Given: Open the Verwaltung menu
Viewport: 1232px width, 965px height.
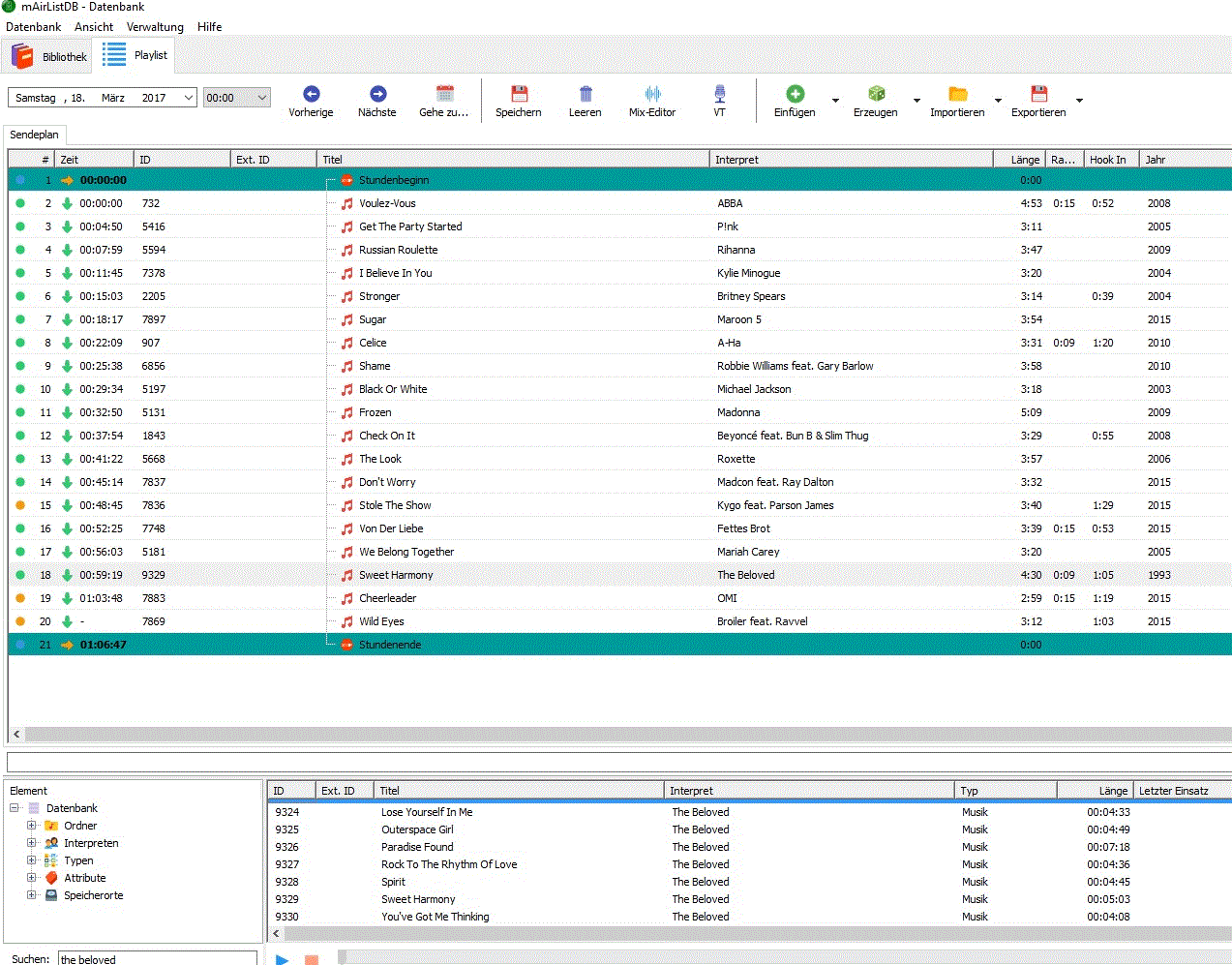Looking at the screenshot, I should click(x=155, y=26).
